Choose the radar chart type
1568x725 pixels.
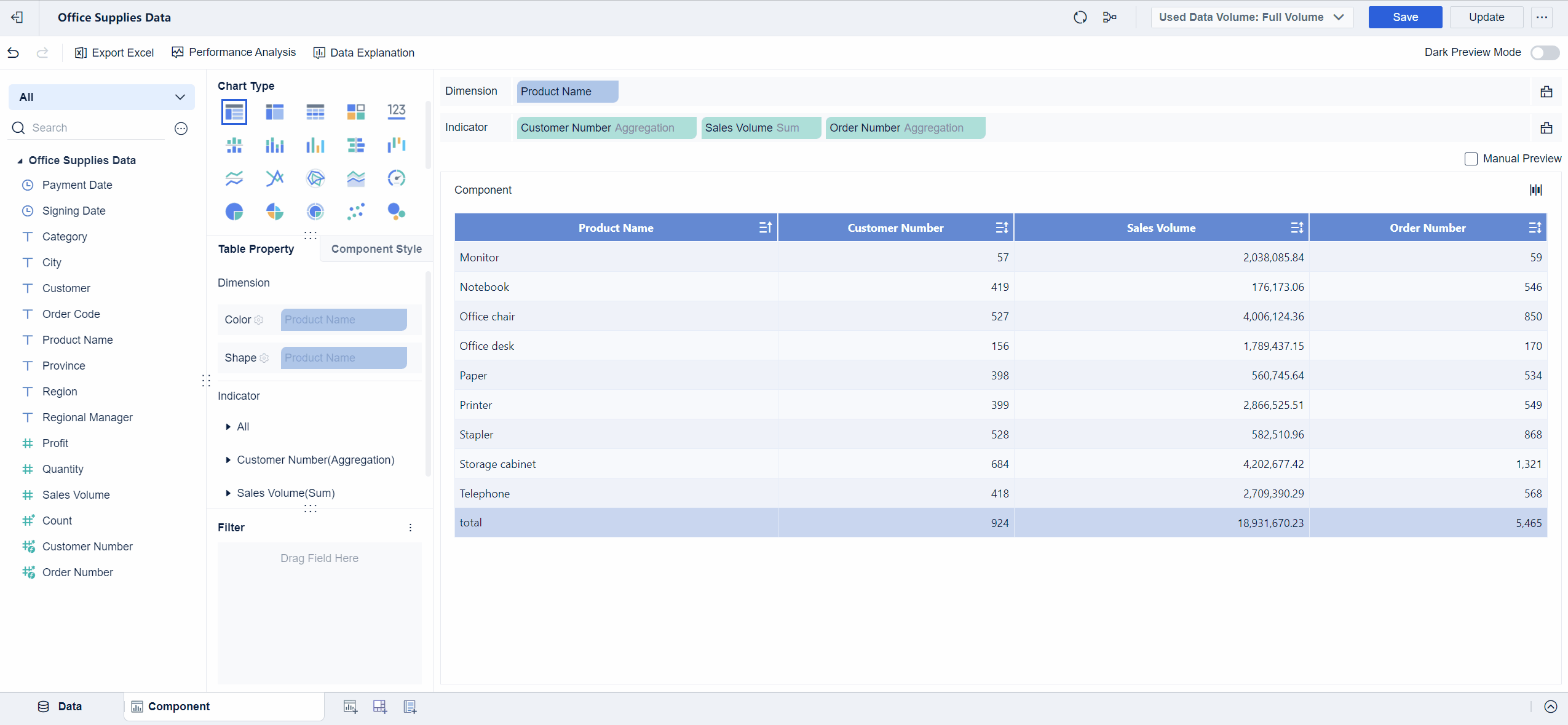(x=315, y=178)
